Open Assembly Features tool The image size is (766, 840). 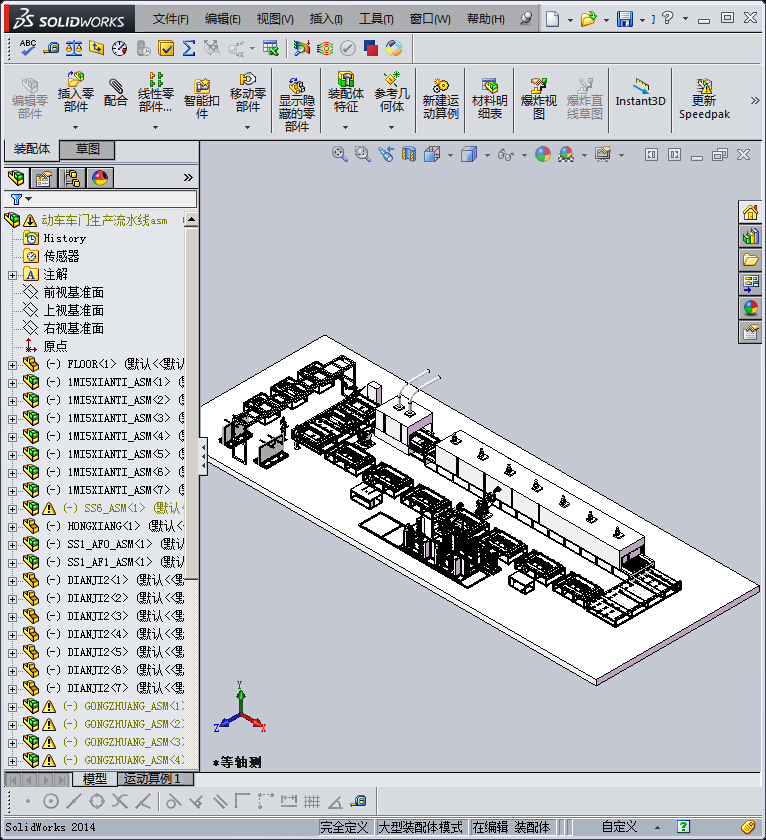pyautogui.click(x=346, y=93)
